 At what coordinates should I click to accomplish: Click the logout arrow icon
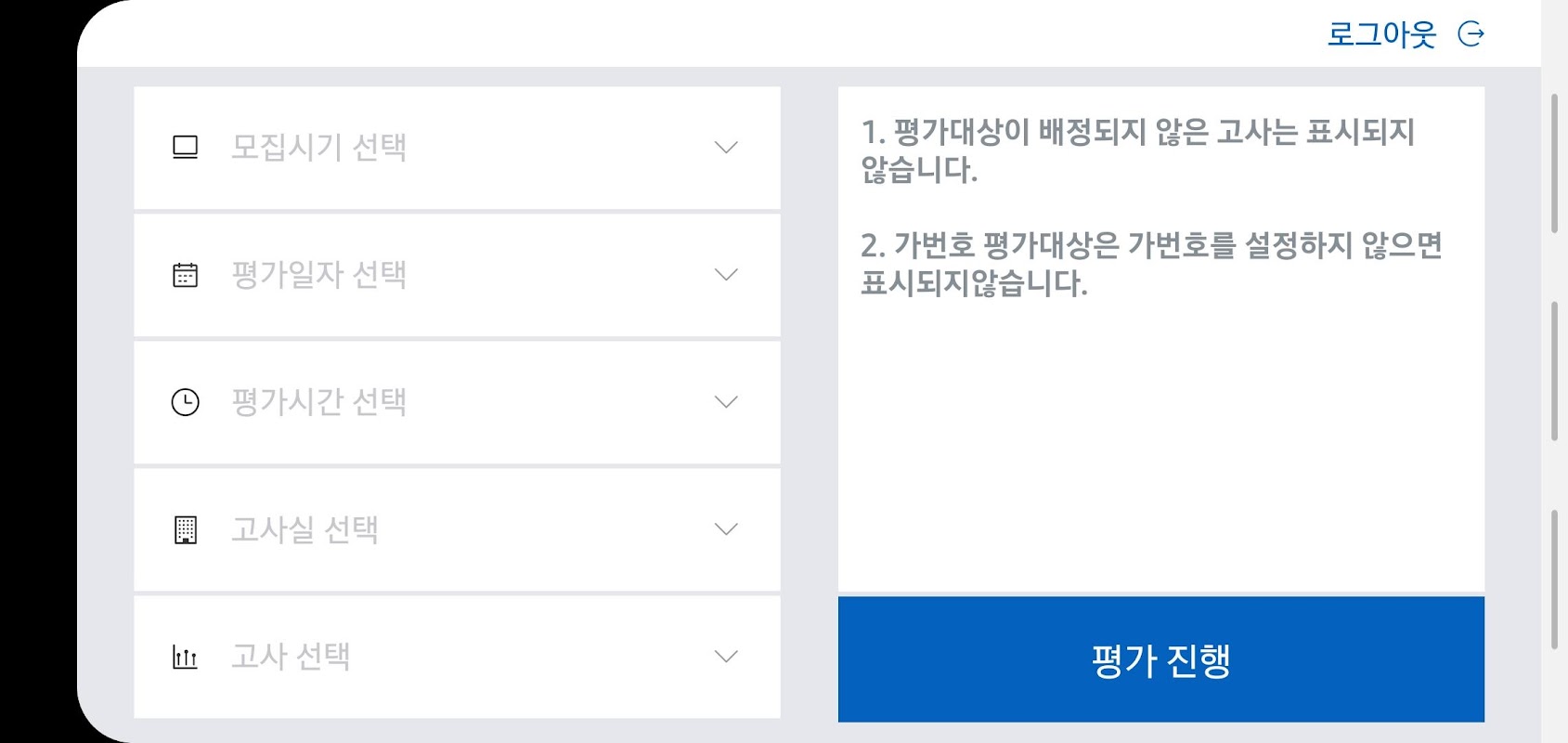pyautogui.click(x=1471, y=34)
